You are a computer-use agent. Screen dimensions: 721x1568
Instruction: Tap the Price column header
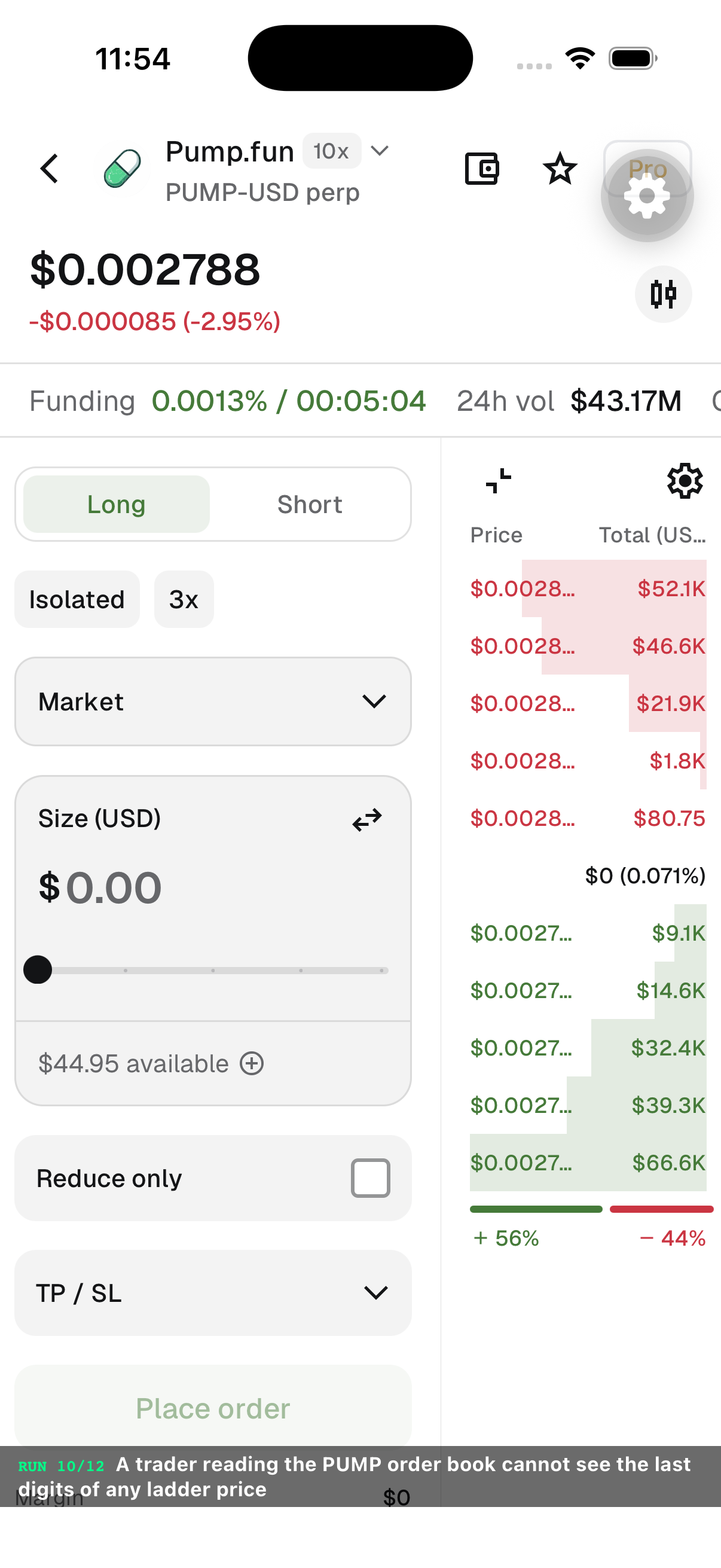click(496, 535)
